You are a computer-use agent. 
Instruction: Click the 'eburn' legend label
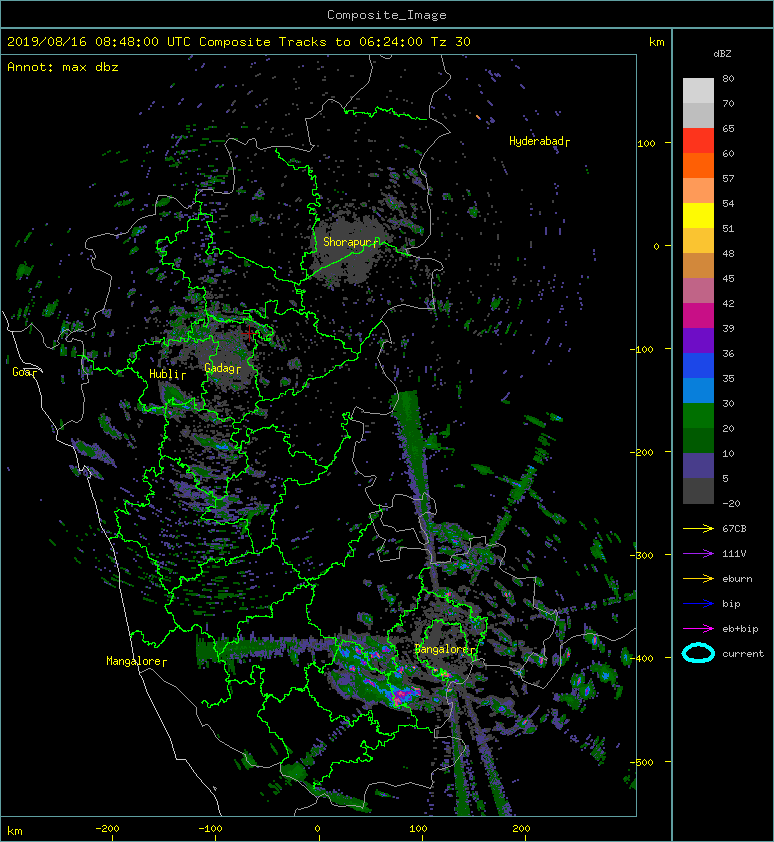[x=737, y=579]
